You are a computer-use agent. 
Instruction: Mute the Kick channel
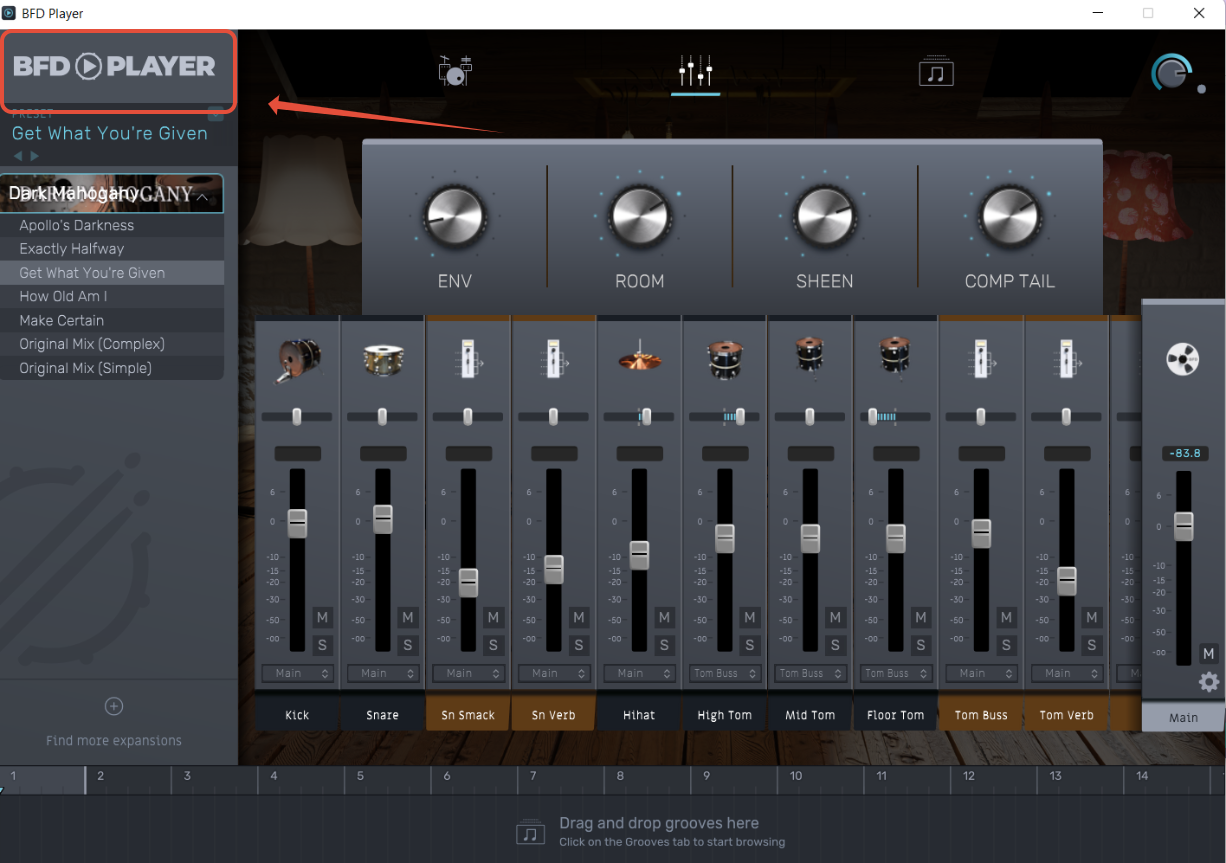(x=323, y=618)
